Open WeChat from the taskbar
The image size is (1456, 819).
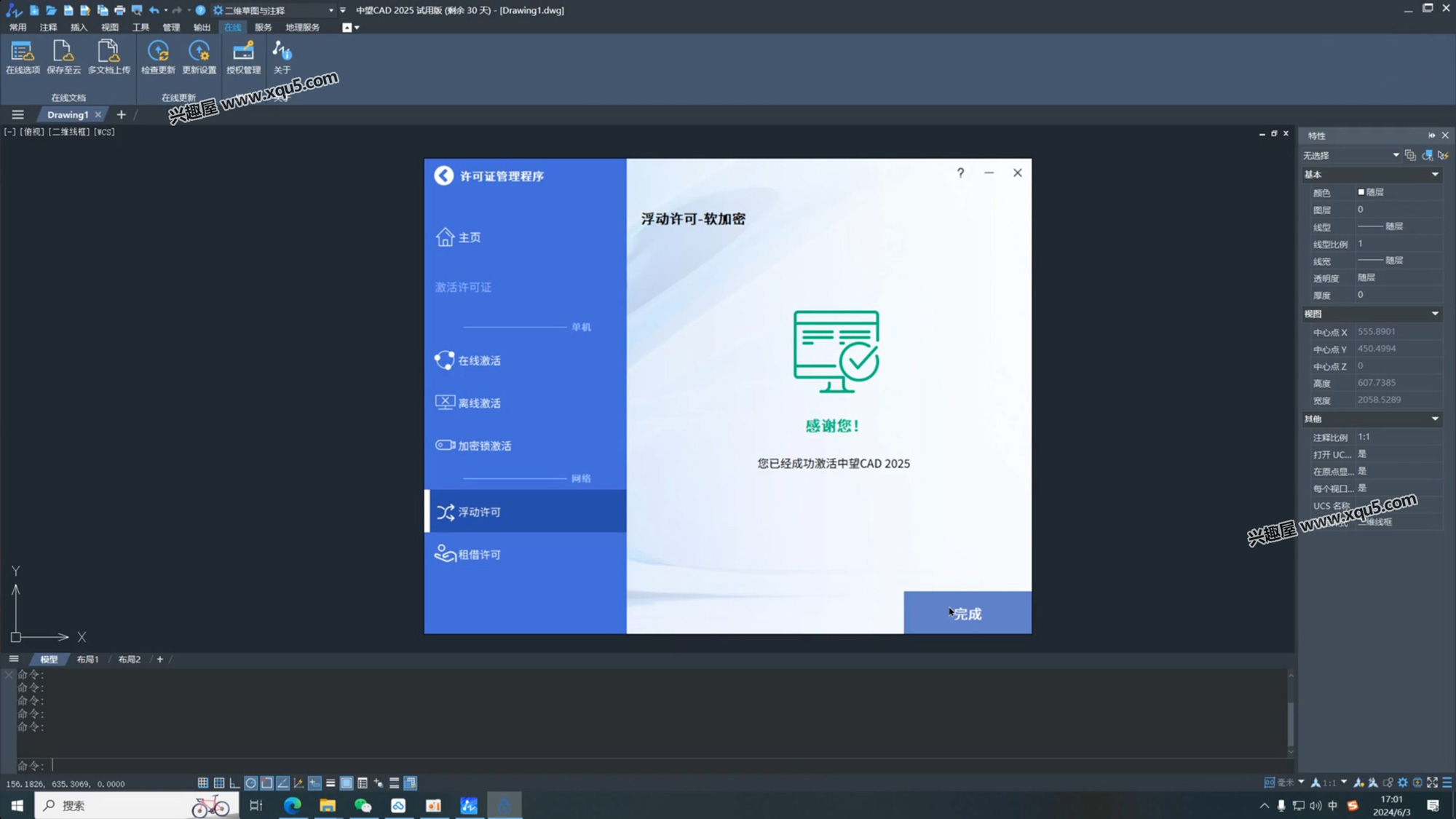(x=363, y=805)
